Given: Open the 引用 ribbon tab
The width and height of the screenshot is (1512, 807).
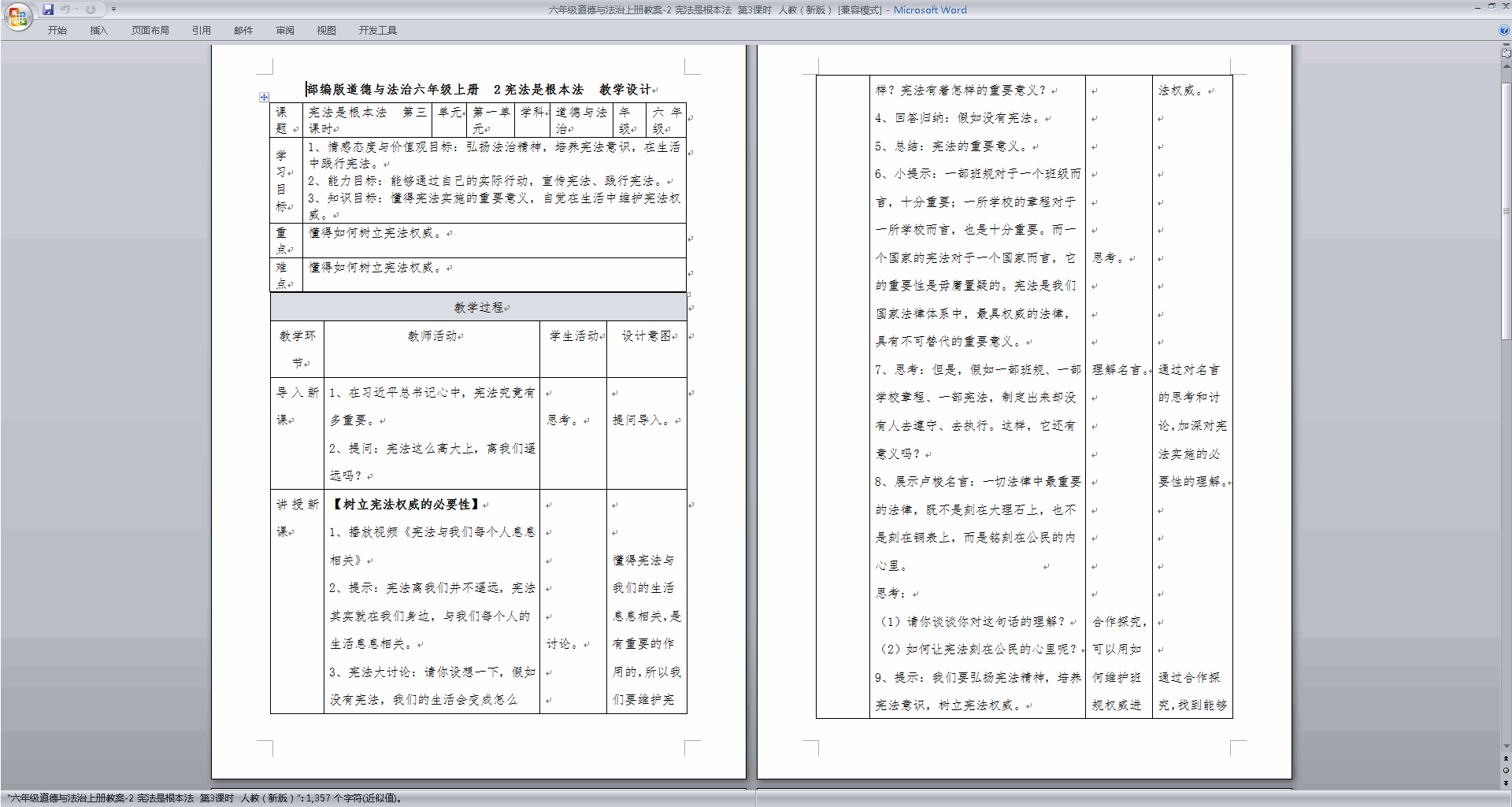Looking at the screenshot, I should [x=202, y=31].
